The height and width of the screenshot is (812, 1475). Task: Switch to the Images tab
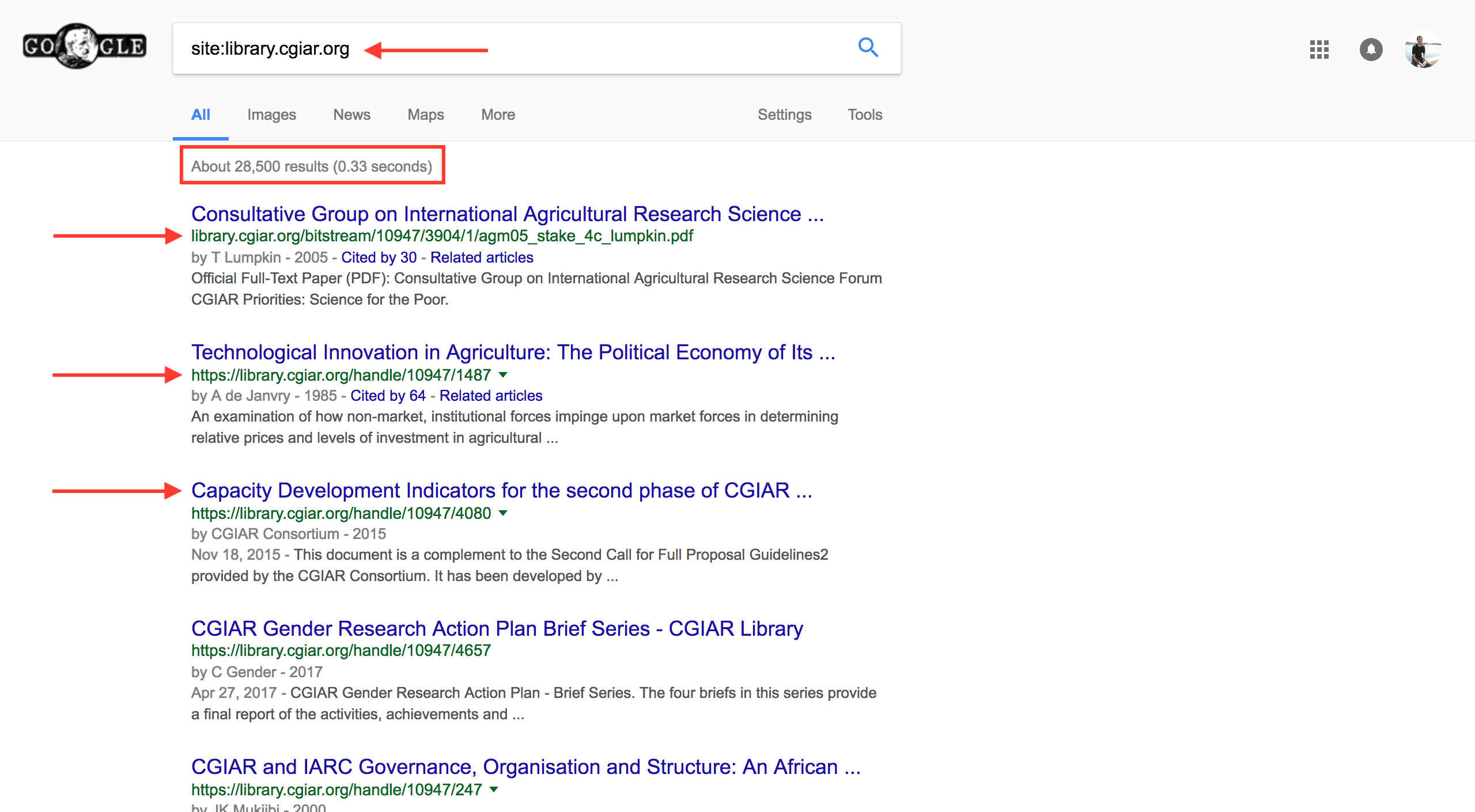coord(271,115)
